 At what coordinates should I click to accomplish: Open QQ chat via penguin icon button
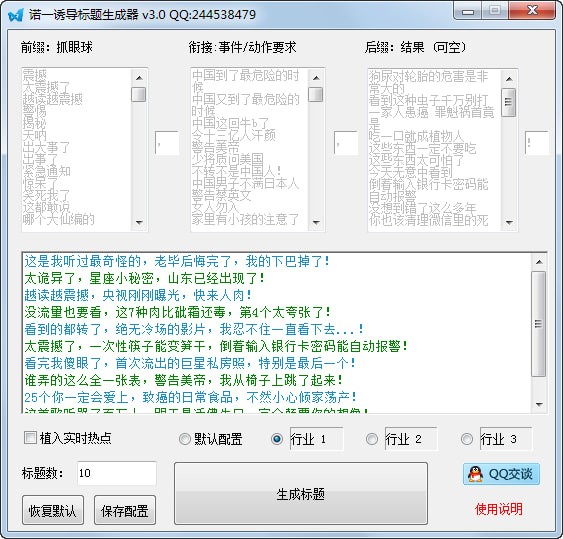pyautogui.click(x=501, y=474)
